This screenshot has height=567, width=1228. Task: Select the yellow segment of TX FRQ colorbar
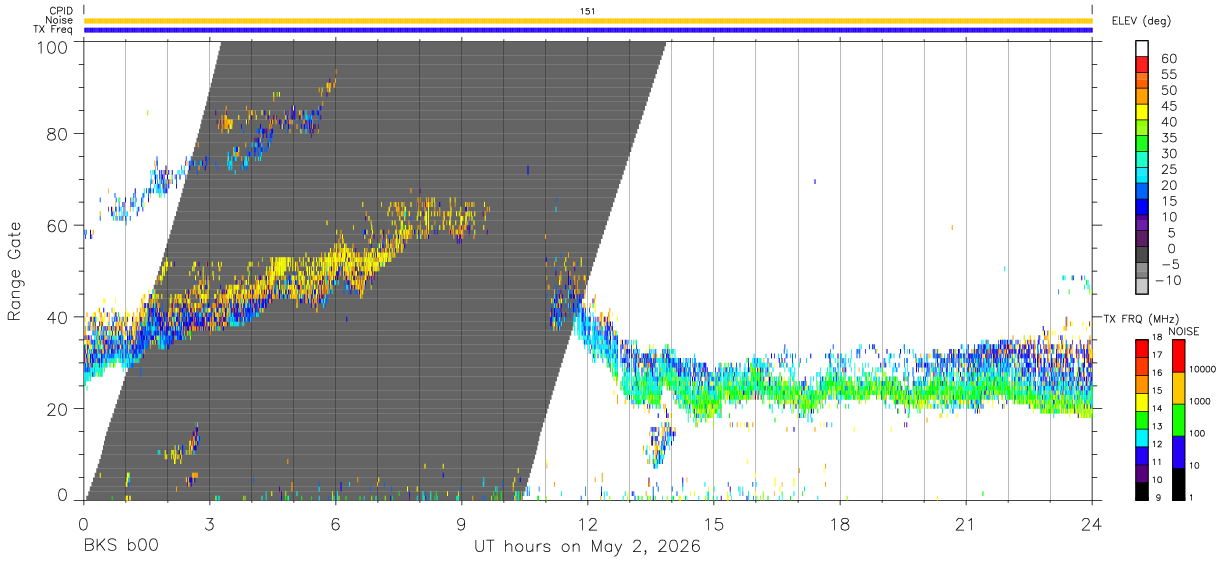pos(1142,402)
